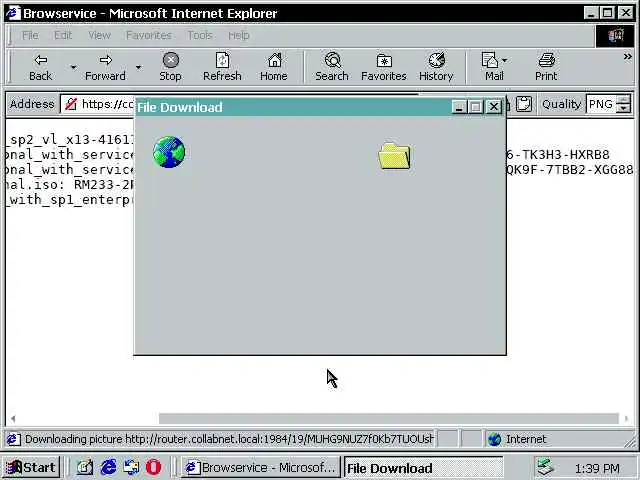Click the text 'QK9F-7TBB2-XGG88' on page

click(569, 170)
